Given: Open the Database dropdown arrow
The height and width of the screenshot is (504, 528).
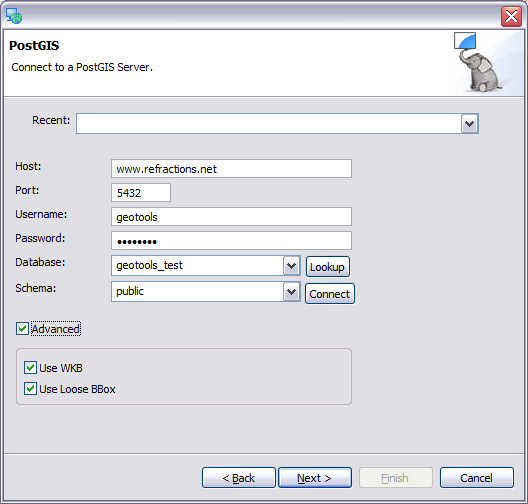Looking at the screenshot, I should (x=291, y=266).
